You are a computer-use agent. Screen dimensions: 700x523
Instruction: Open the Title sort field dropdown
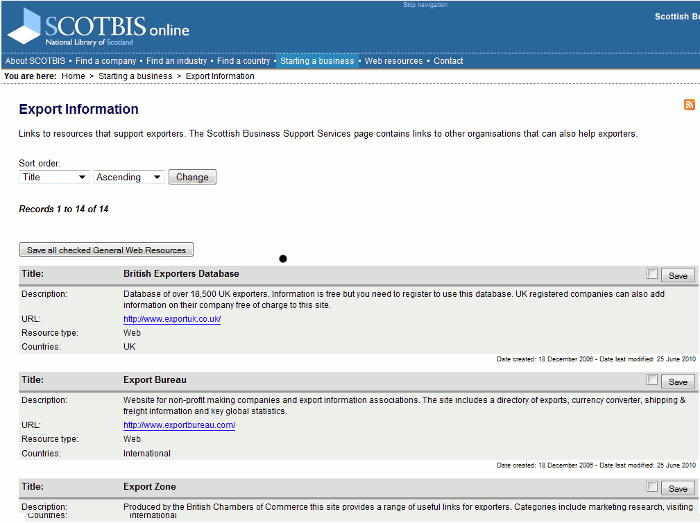pos(54,177)
